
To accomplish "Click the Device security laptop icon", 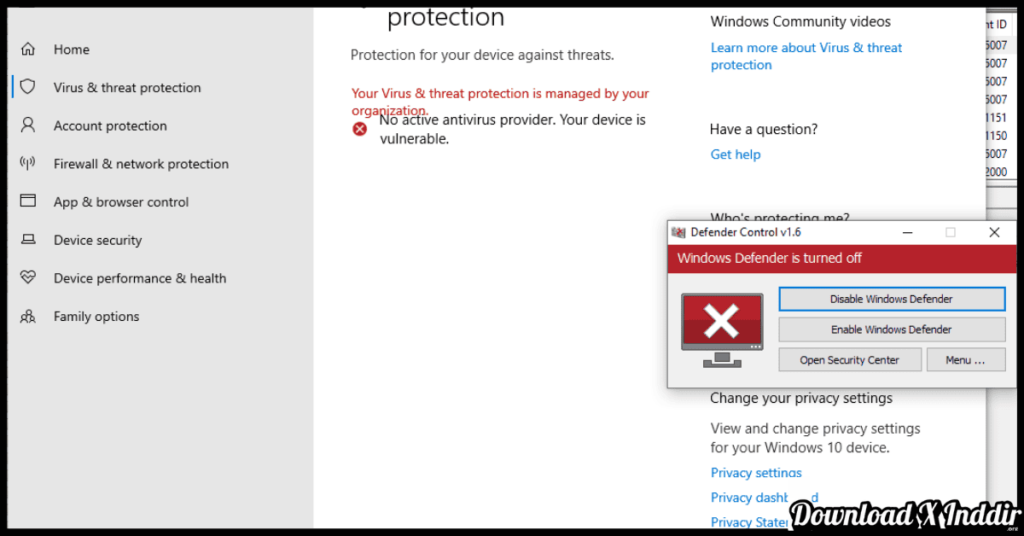I will pos(28,240).
